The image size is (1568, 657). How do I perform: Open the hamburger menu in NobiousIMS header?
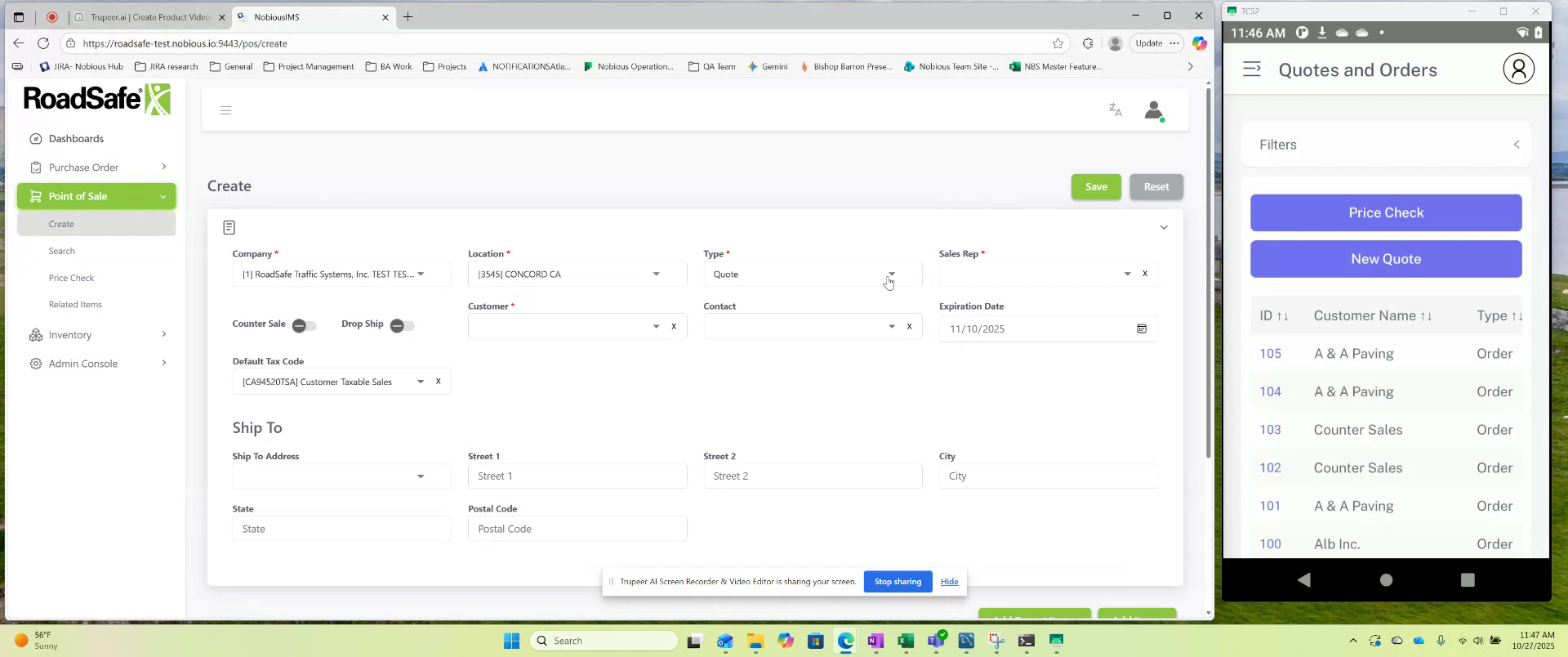point(226,110)
